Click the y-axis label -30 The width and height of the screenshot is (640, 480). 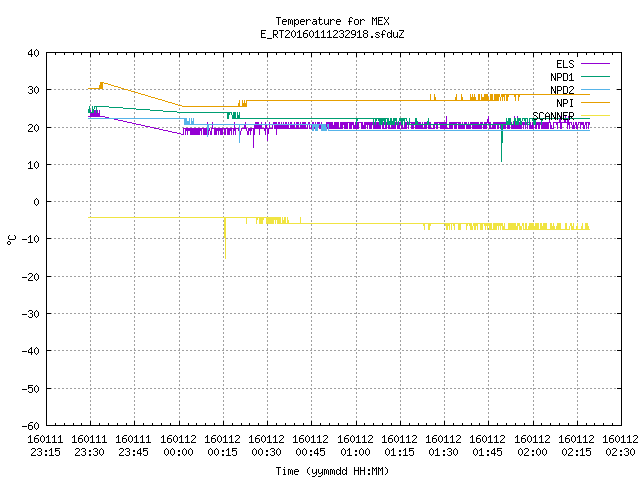[x=31, y=314]
